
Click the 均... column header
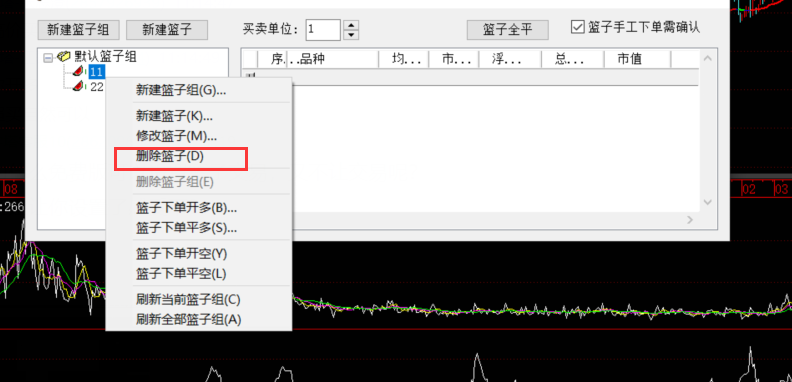pyautogui.click(x=404, y=59)
